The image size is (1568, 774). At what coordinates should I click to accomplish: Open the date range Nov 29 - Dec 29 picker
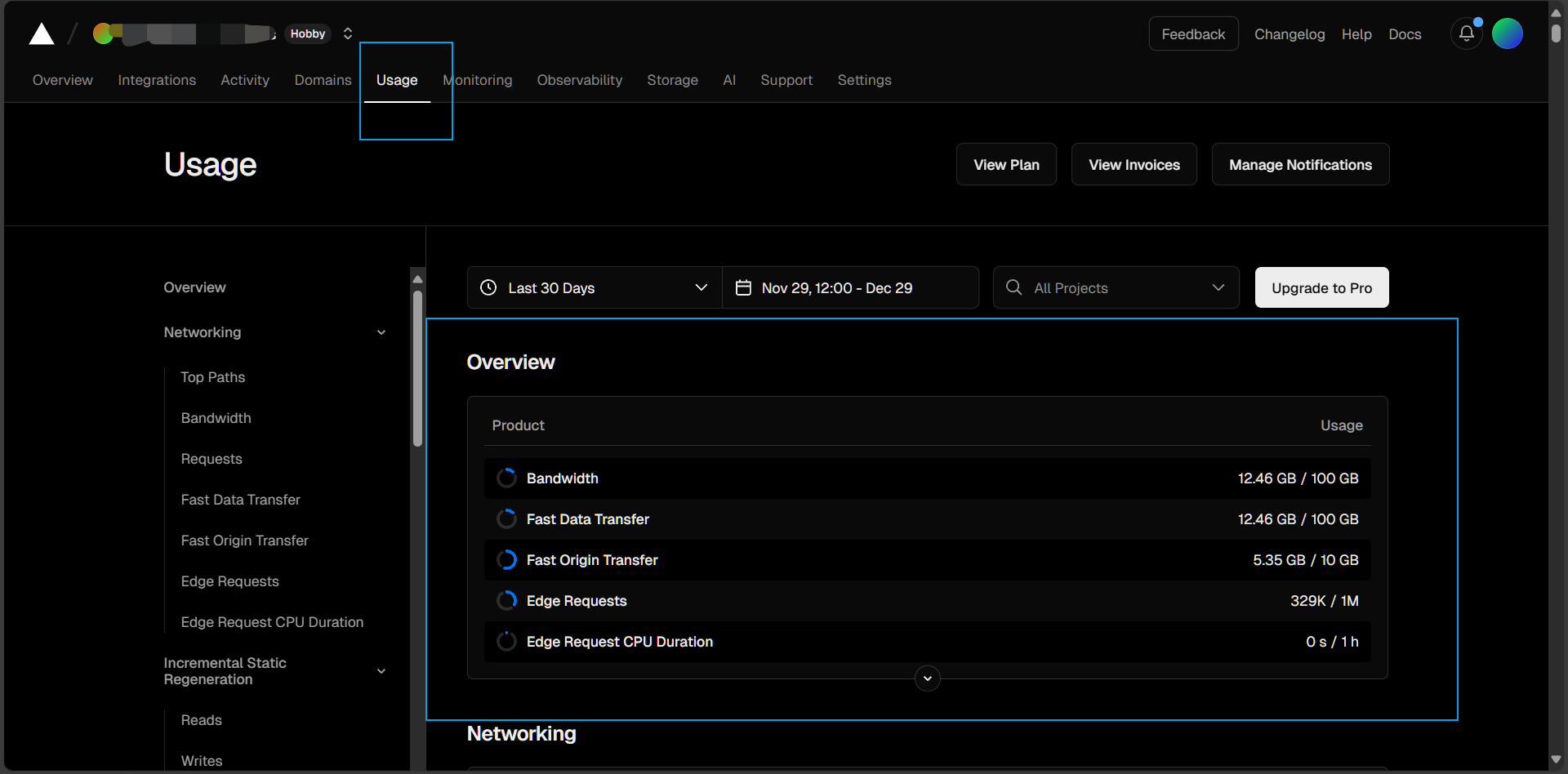(850, 287)
